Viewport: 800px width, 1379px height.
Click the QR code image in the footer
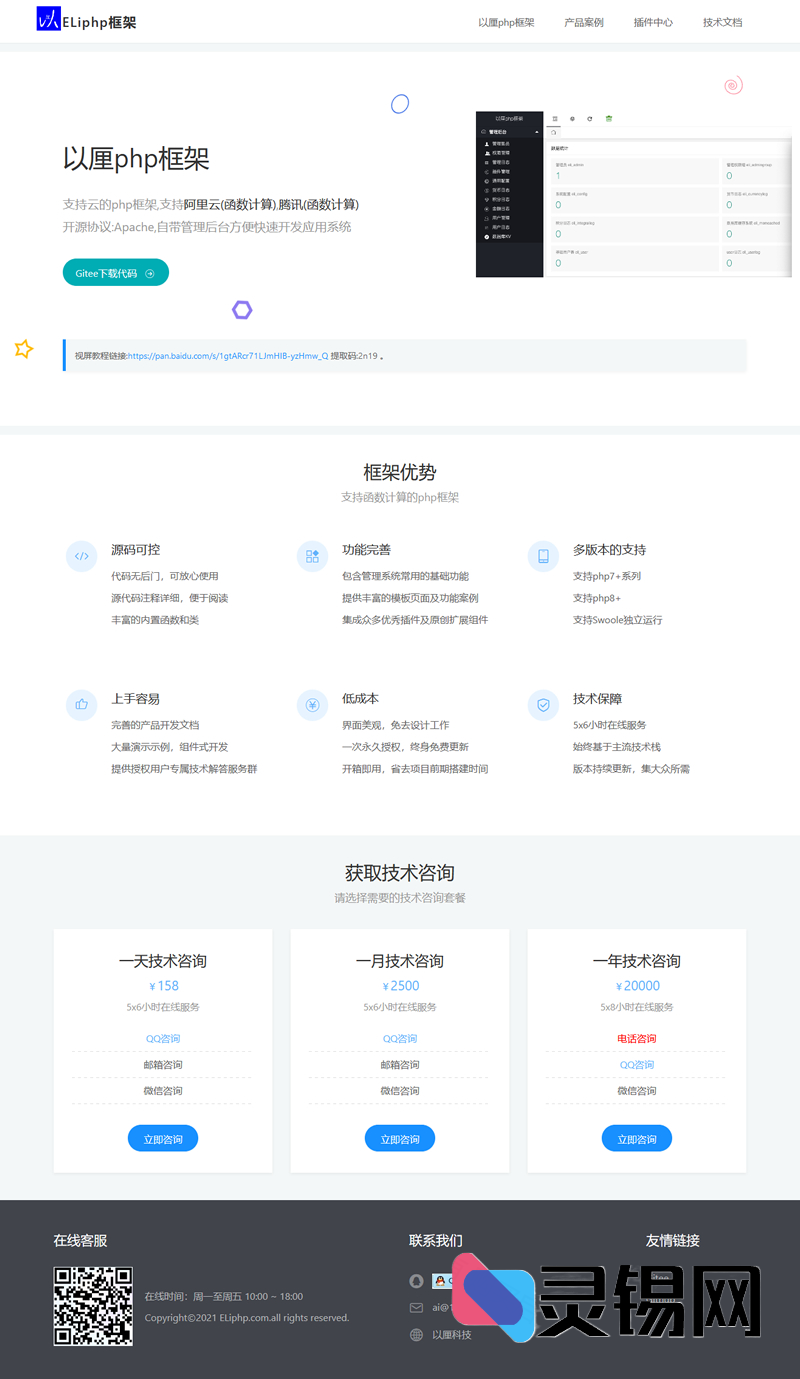(93, 1307)
